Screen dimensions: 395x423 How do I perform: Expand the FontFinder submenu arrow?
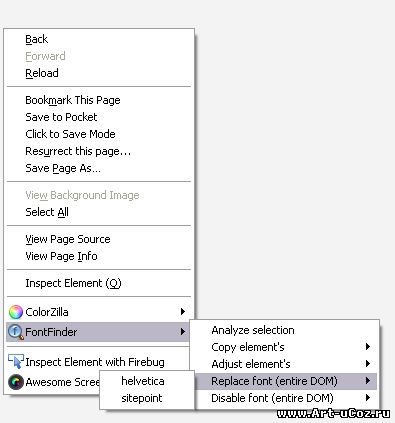click(182, 332)
